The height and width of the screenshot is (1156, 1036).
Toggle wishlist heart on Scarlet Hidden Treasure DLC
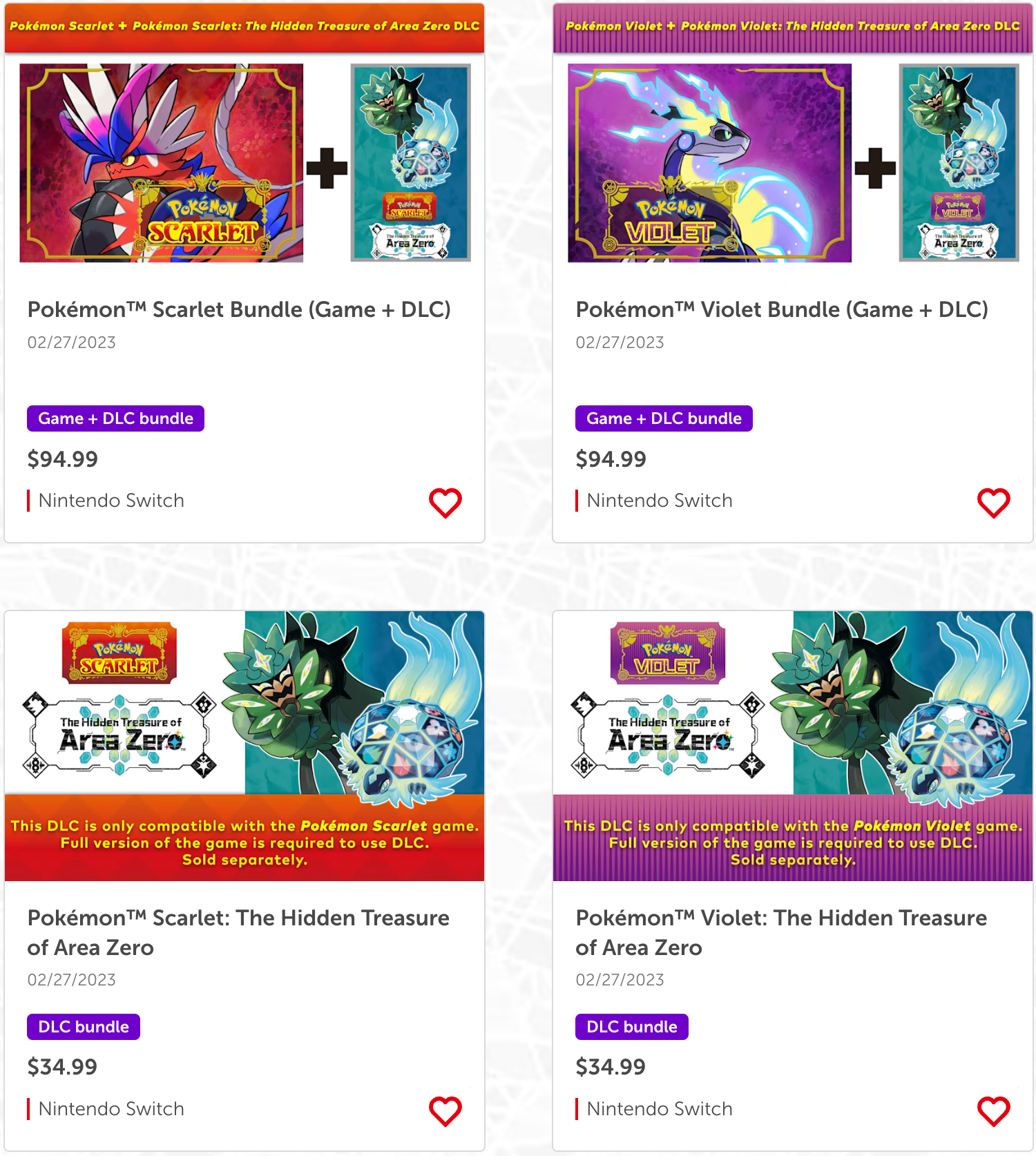(445, 1111)
